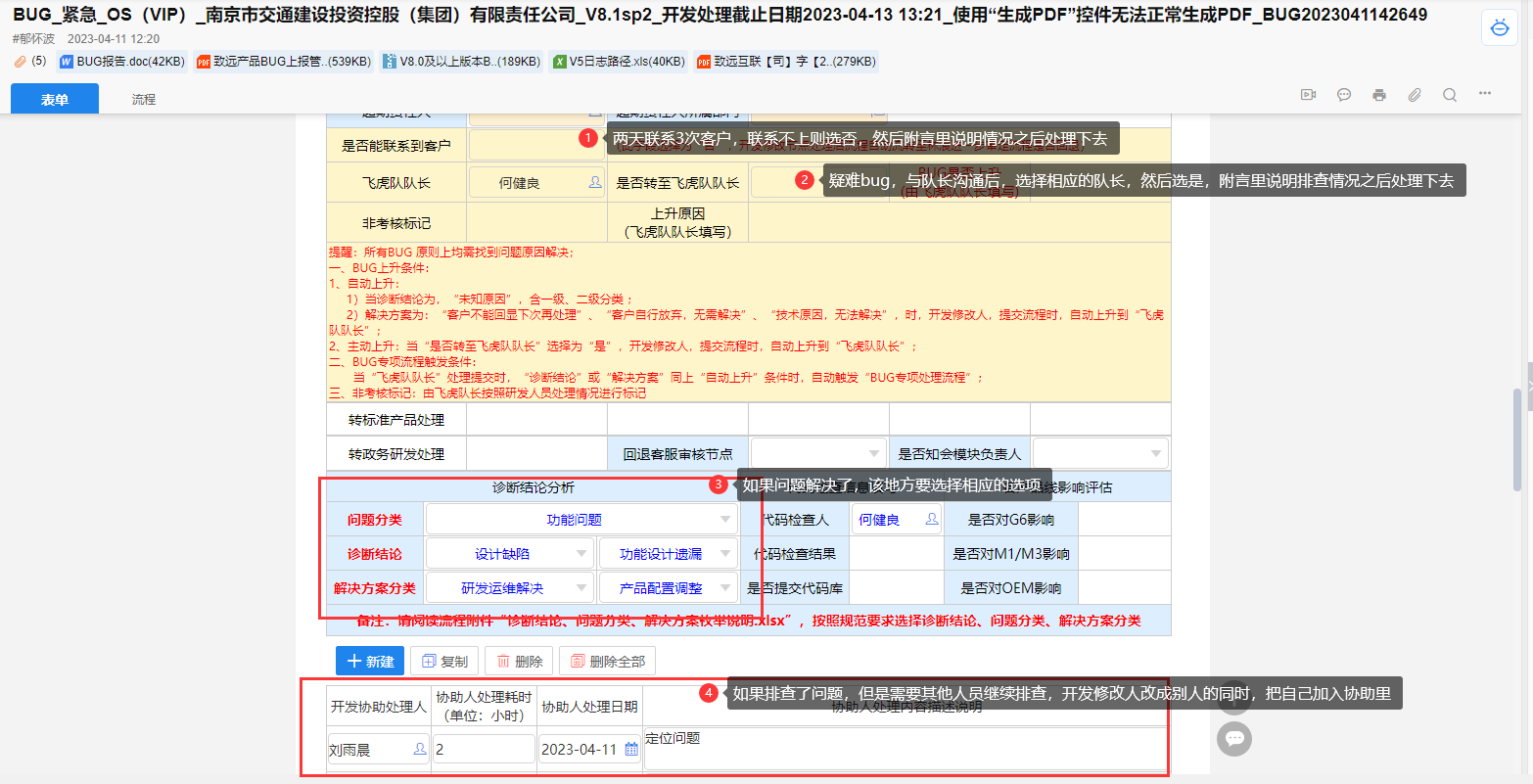This screenshot has height=784, width=1533.
Task: Select the 表单 tab
Action: coord(55,99)
